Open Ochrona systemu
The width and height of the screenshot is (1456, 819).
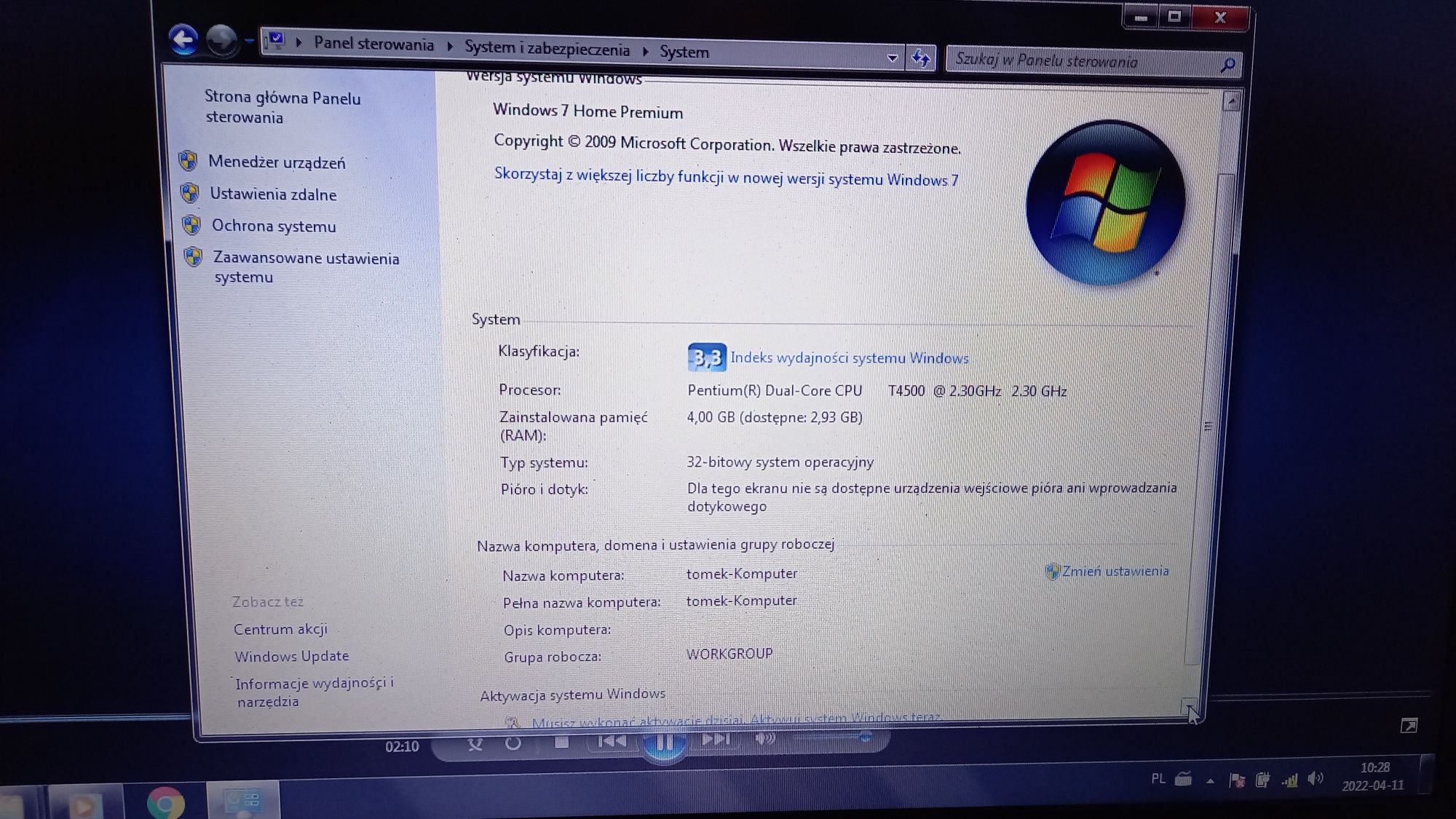(274, 226)
